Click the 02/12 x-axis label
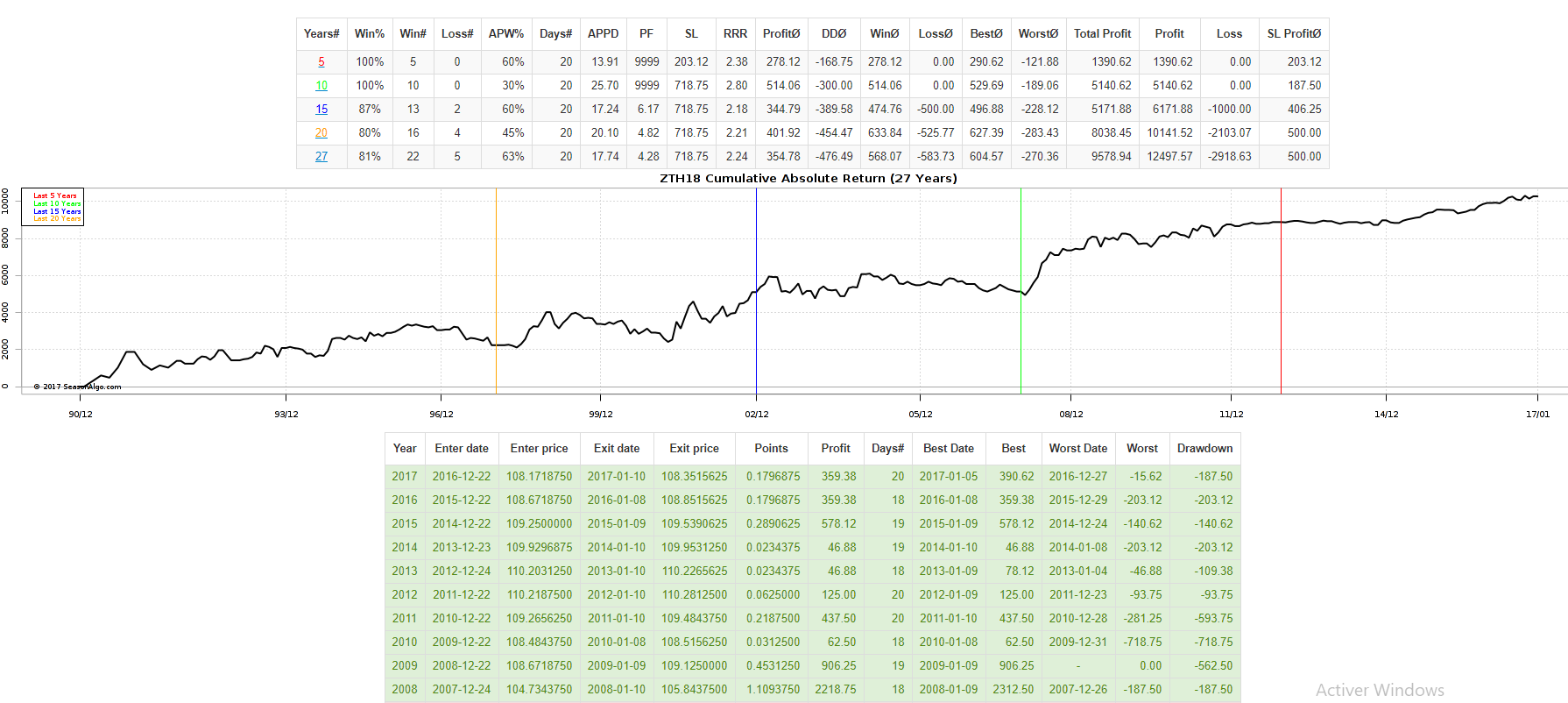The image size is (1568, 703). 757,414
